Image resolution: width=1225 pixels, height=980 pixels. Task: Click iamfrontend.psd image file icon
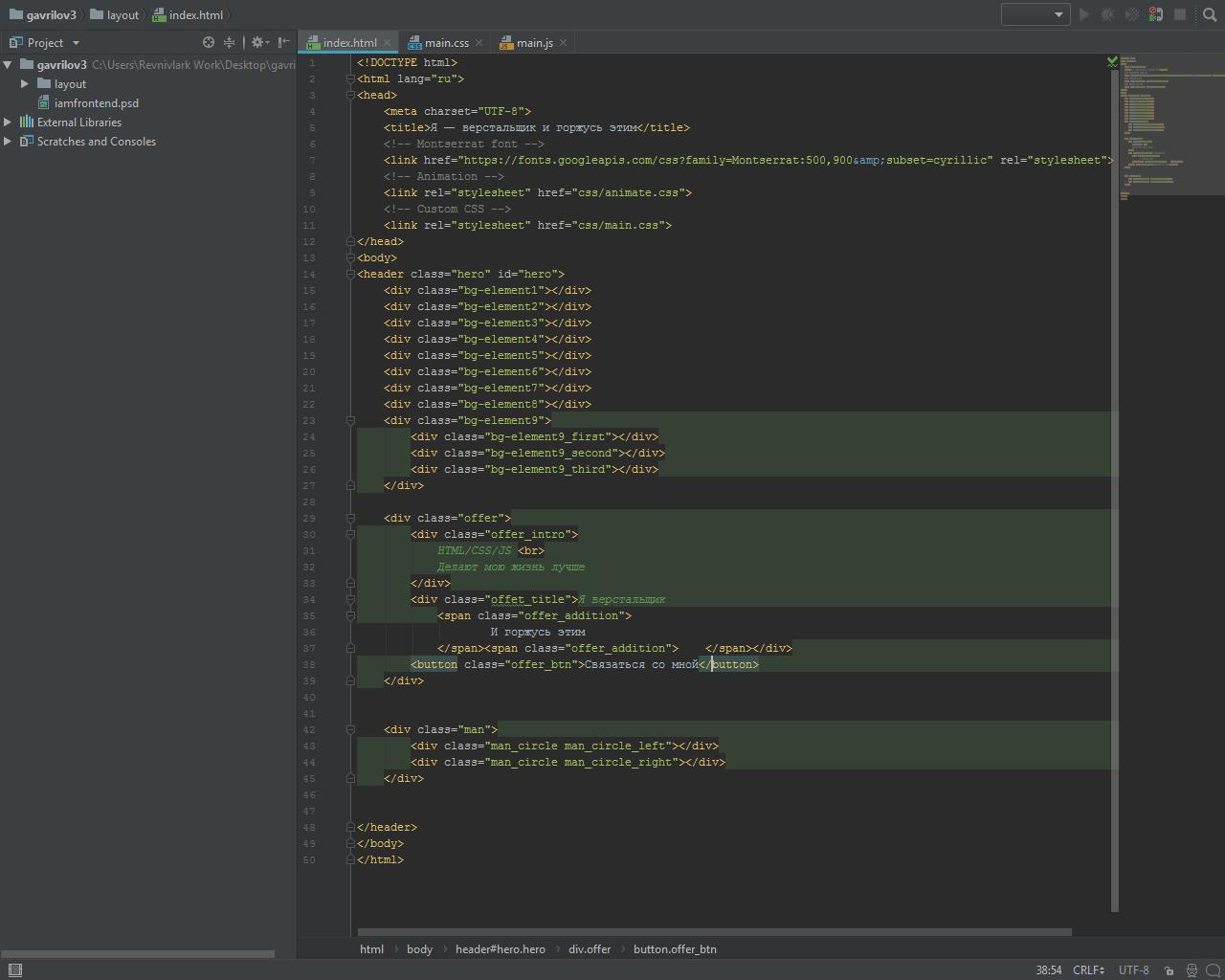coord(44,102)
